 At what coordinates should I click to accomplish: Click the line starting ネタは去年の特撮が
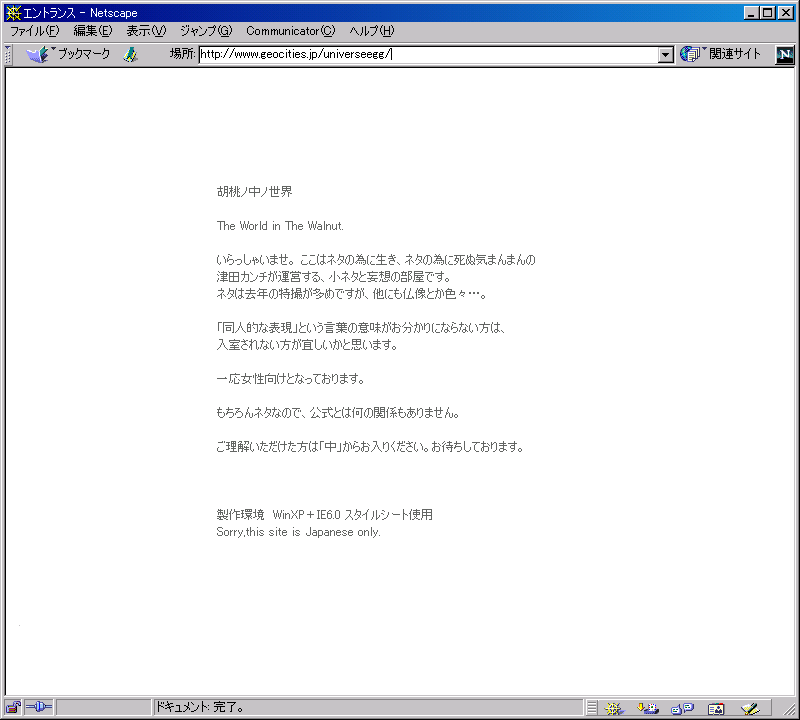click(352, 294)
